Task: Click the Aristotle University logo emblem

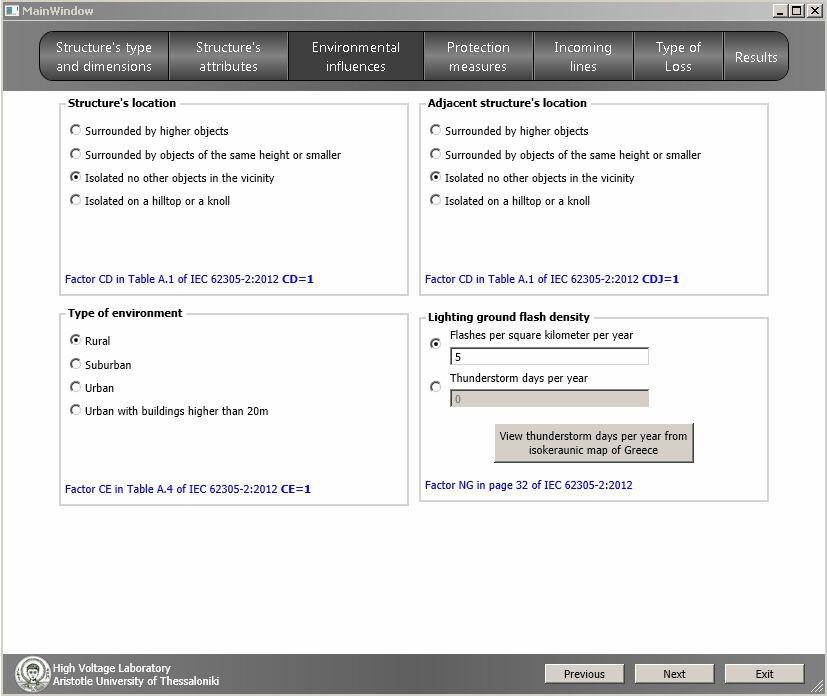Action: (x=33, y=674)
